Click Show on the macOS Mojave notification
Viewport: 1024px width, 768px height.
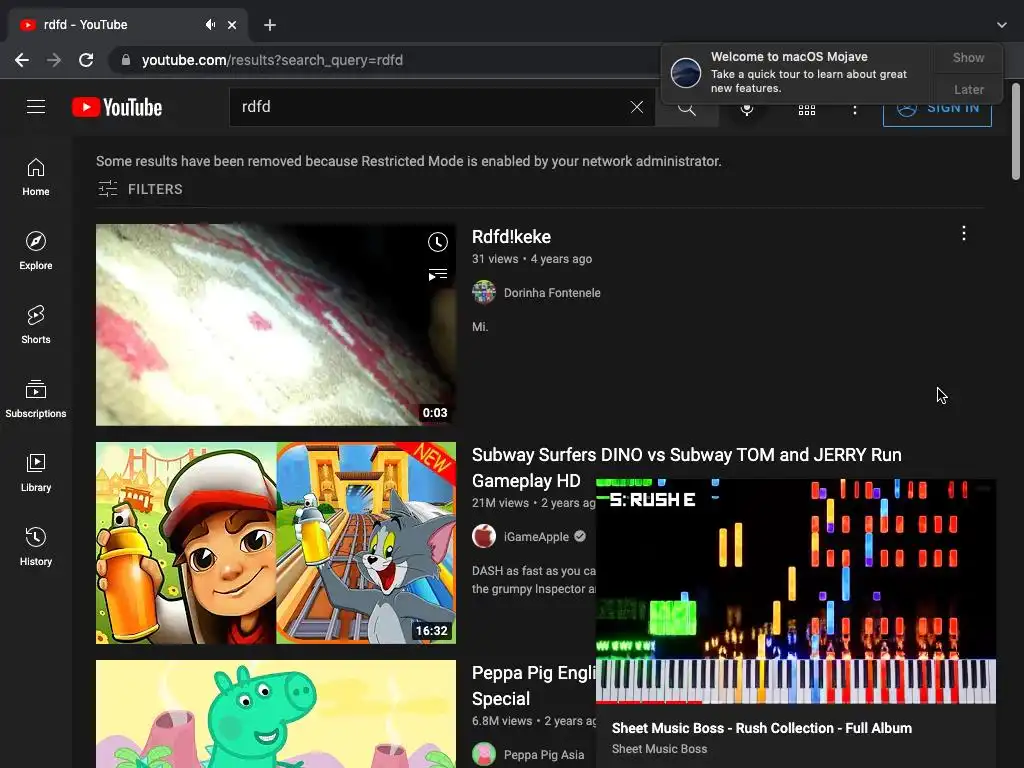pos(968,57)
